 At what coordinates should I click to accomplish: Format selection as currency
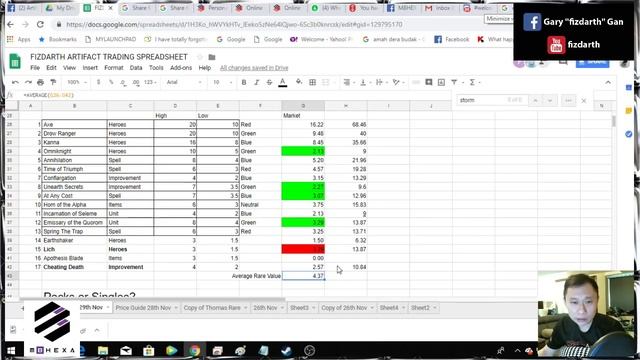coord(98,82)
